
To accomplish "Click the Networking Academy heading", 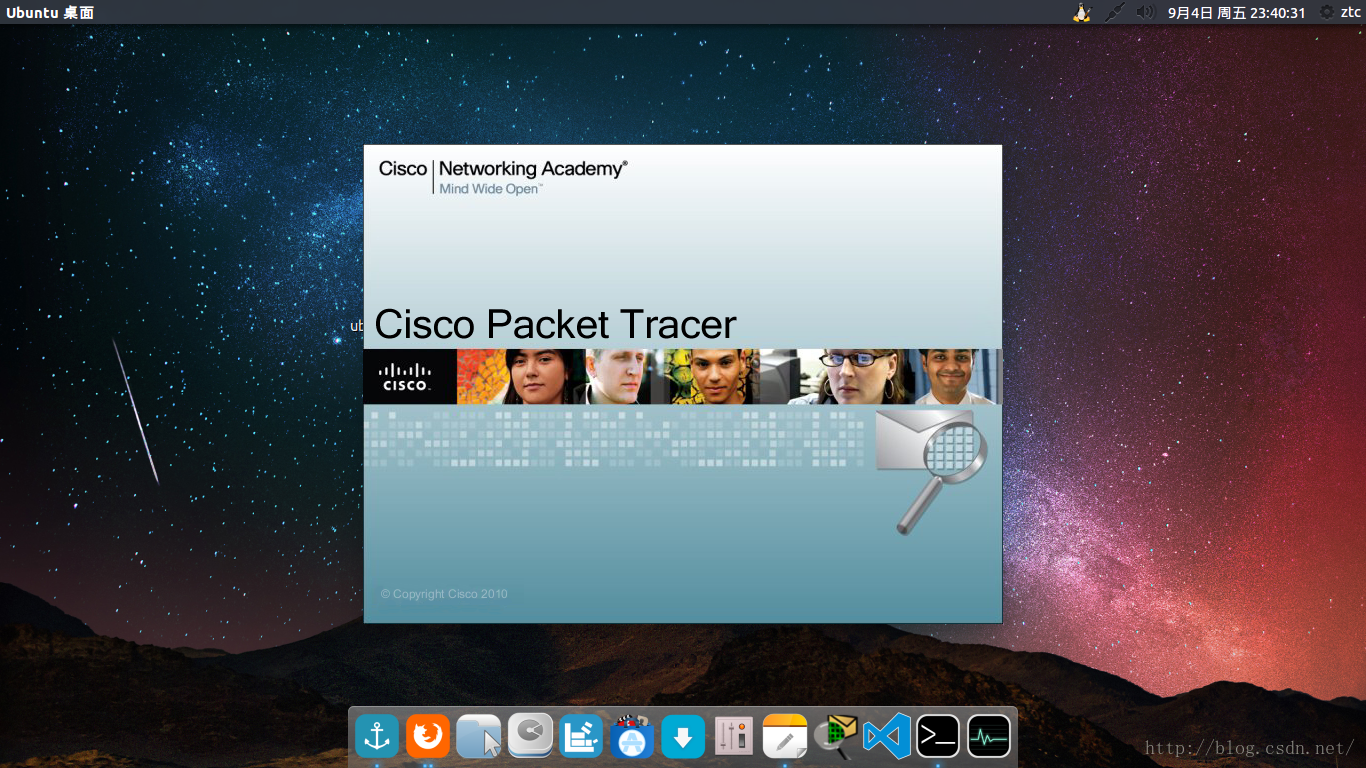I will (x=533, y=168).
